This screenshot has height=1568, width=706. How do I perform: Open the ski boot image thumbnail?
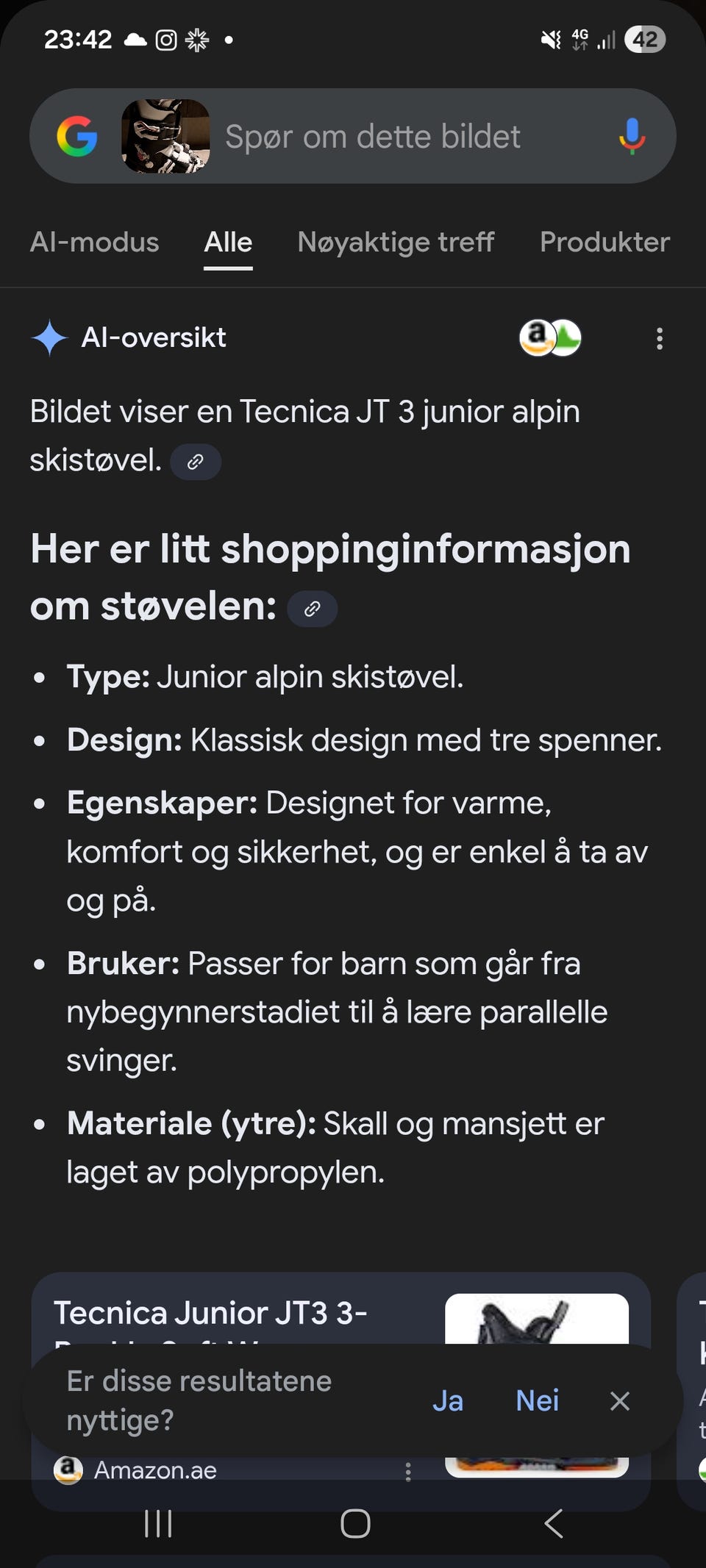coord(165,137)
